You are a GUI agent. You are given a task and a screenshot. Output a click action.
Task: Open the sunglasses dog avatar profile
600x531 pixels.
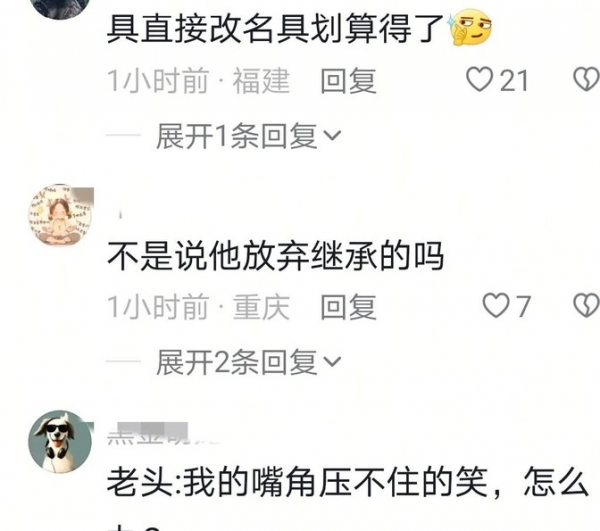click(x=61, y=441)
